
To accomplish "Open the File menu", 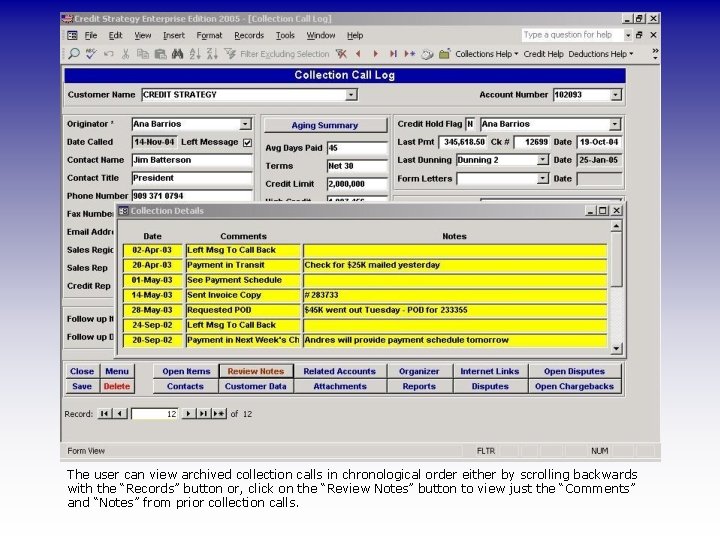I will point(90,35).
